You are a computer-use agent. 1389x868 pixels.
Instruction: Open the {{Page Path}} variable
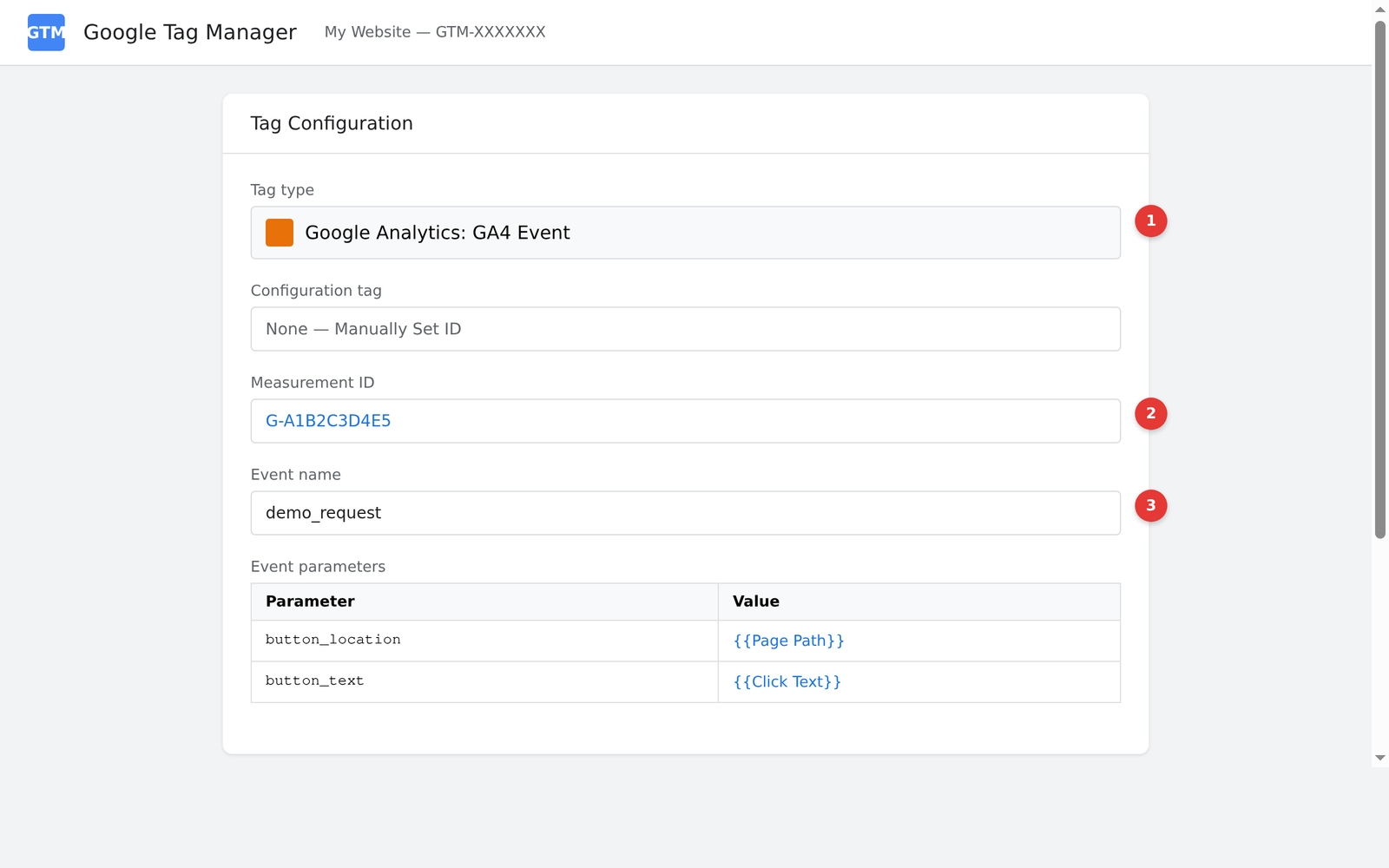click(788, 641)
